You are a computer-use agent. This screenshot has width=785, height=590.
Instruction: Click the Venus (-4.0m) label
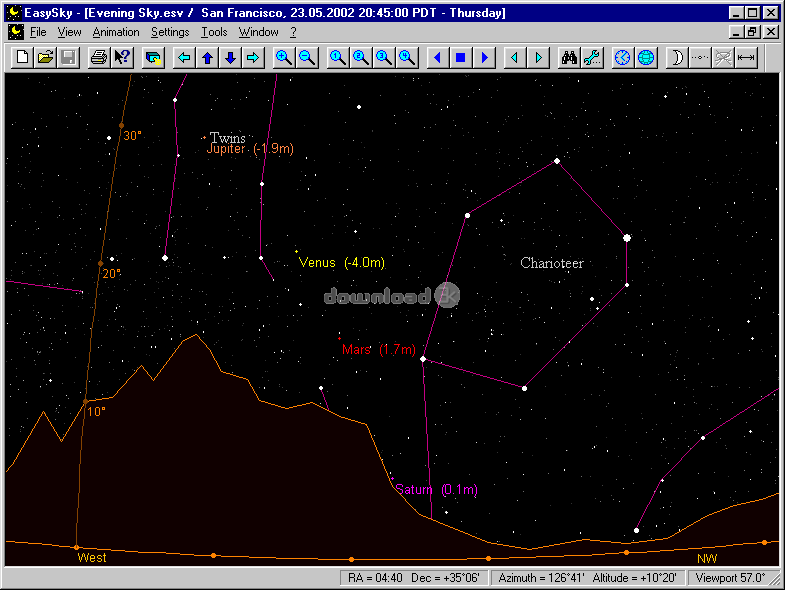[x=341, y=262]
